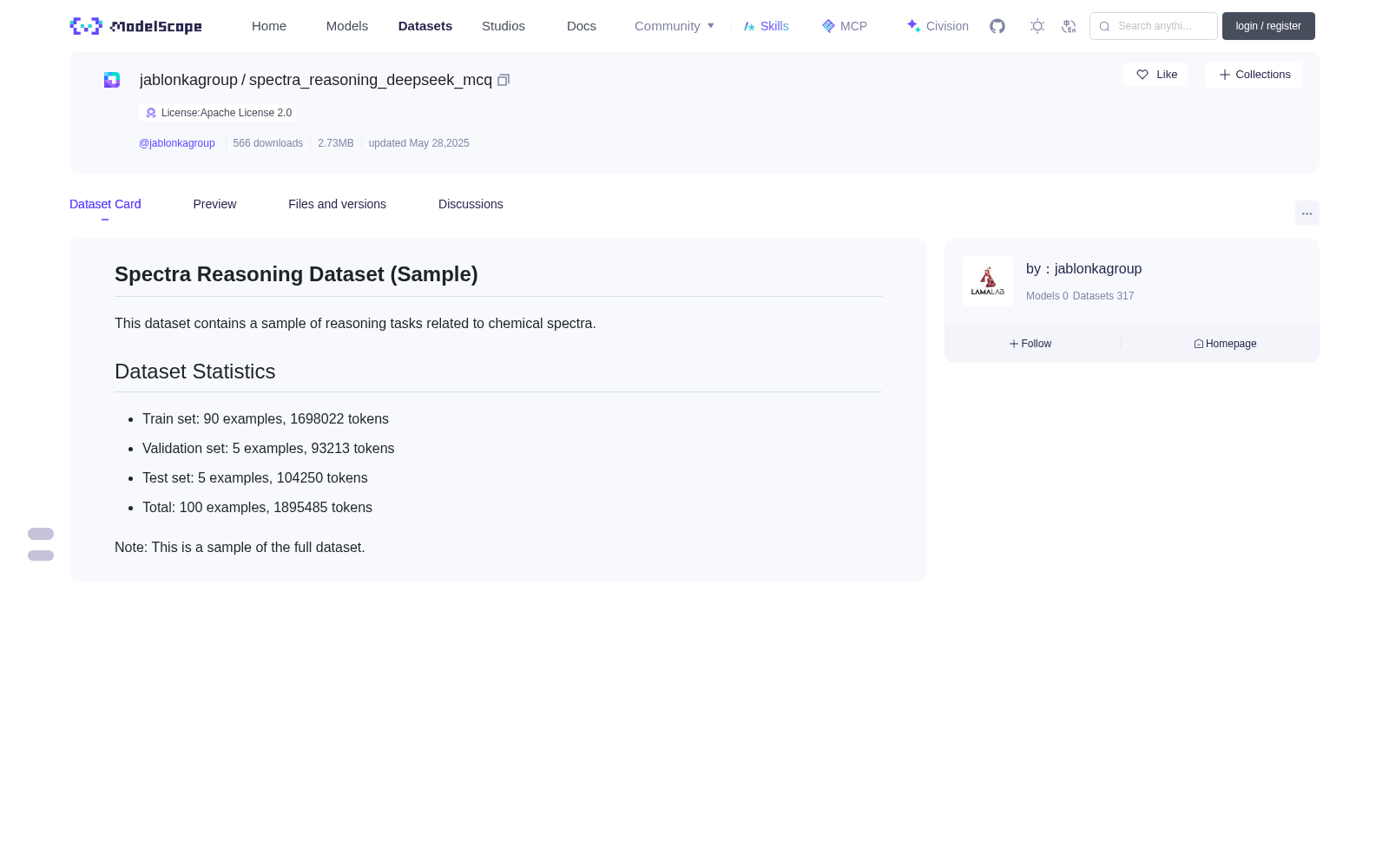Image resolution: width=1389 pixels, height=868 pixels.
Task: Click the '2.73MB' size text
Action: [336, 143]
